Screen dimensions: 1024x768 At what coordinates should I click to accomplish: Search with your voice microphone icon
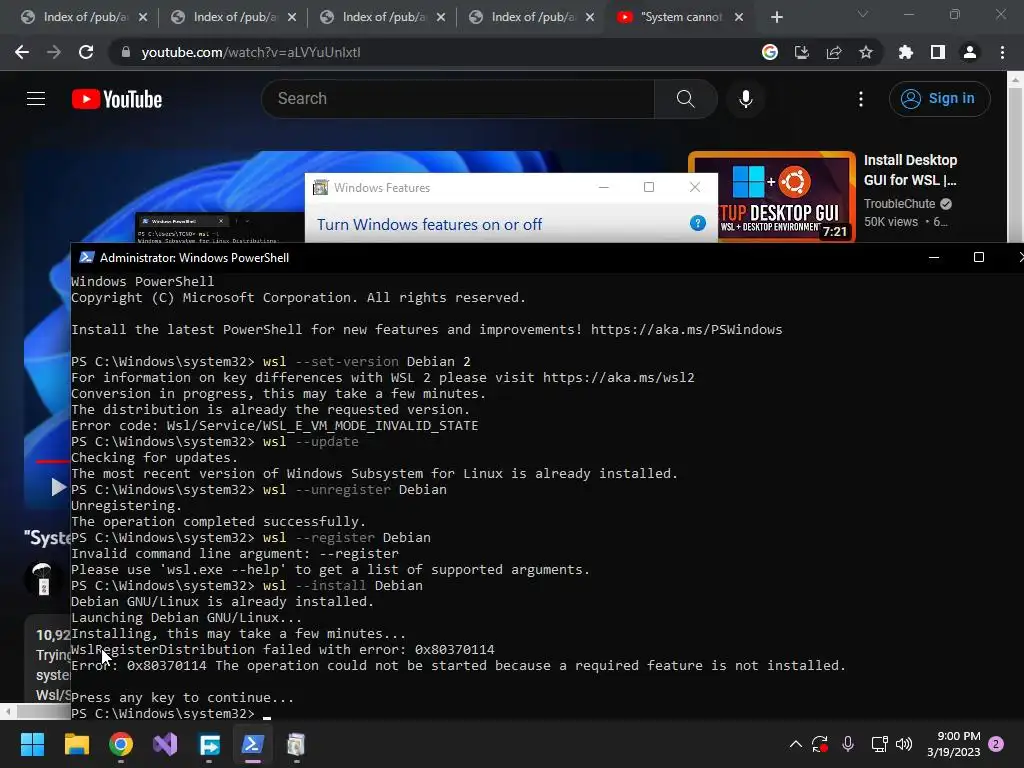click(x=746, y=99)
